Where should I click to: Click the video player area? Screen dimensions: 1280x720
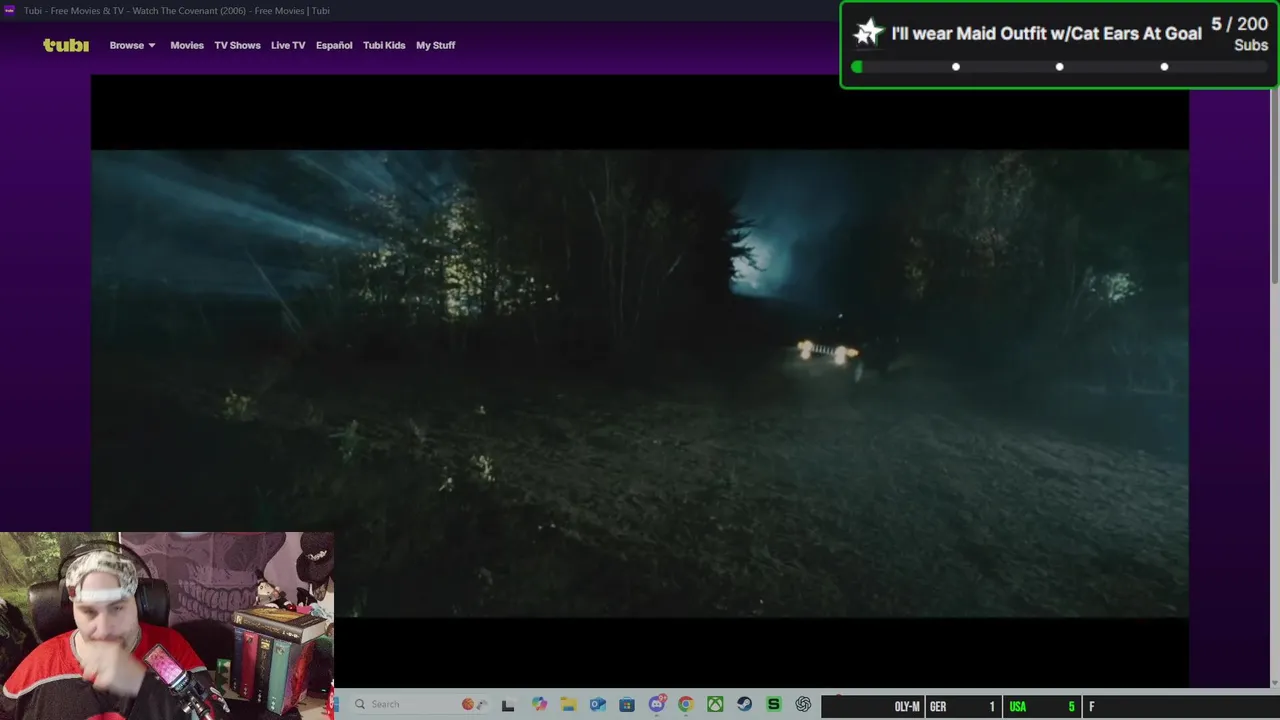[640, 382]
